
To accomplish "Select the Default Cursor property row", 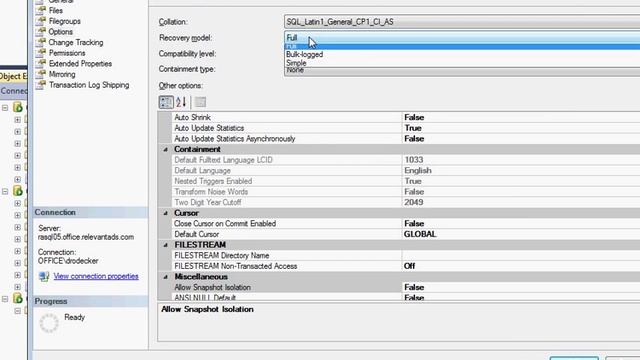I will tap(406, 234).
